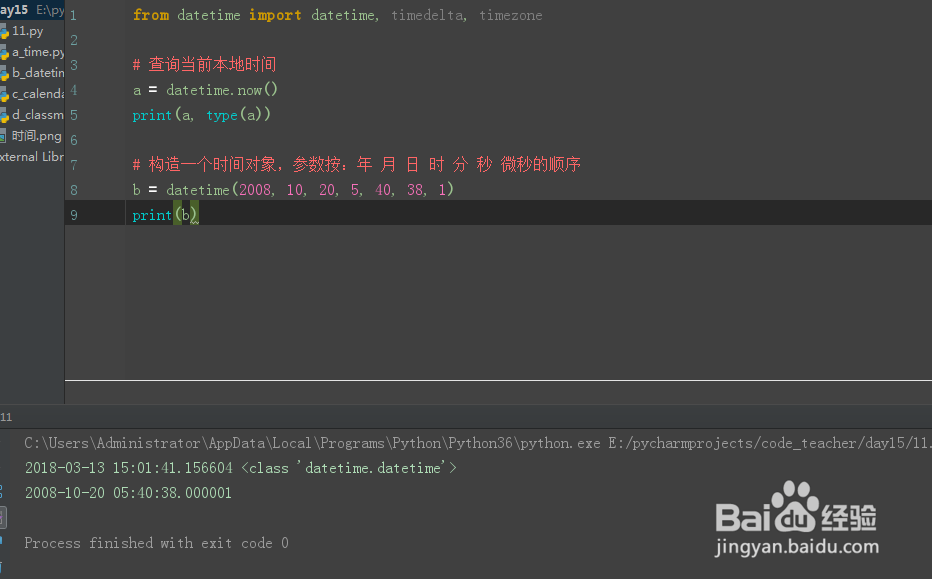This screenshot has height=579, width=932.
Task: Expand the External Libraries node
Action: click(32, 157)
